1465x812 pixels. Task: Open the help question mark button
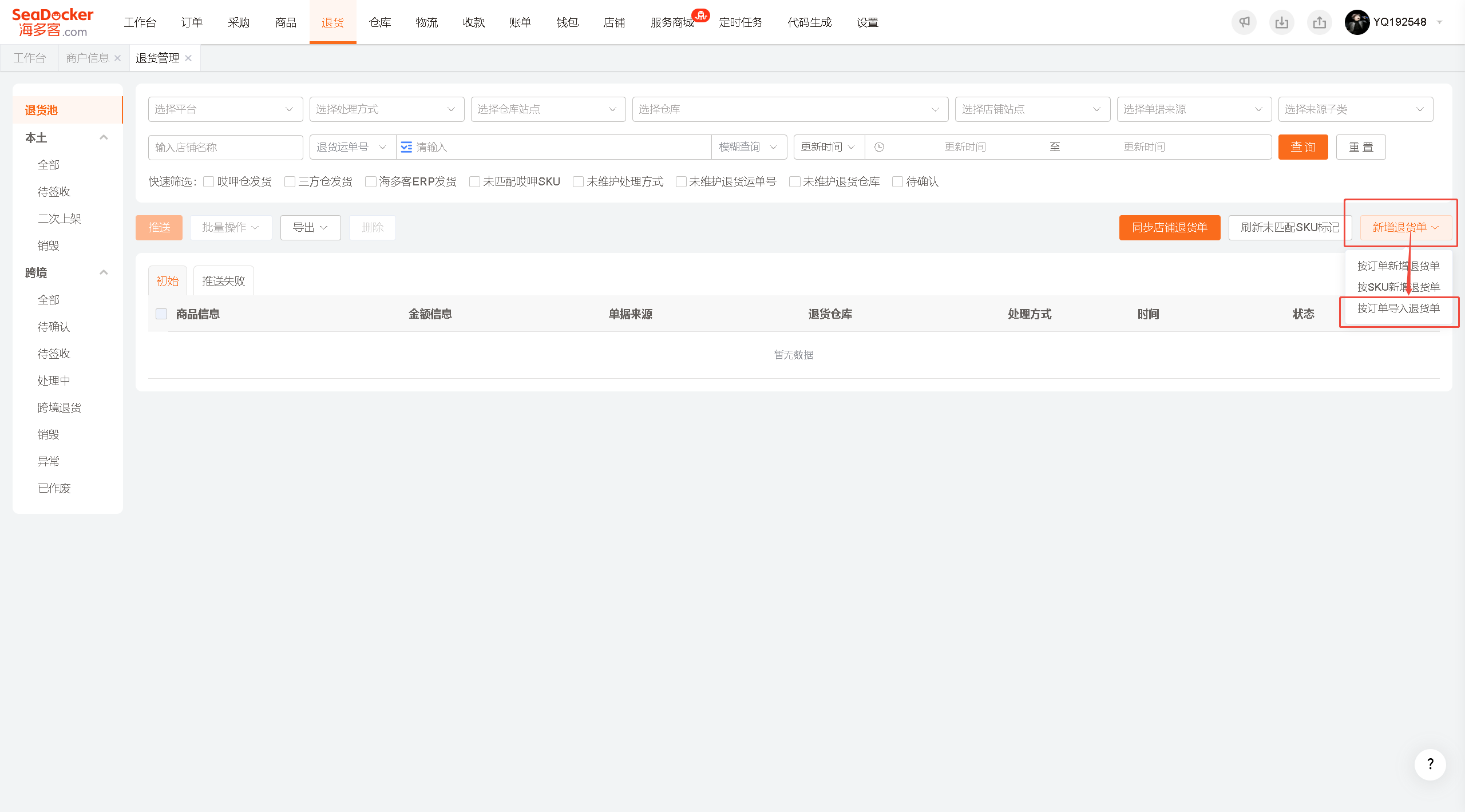point(1430,764)
